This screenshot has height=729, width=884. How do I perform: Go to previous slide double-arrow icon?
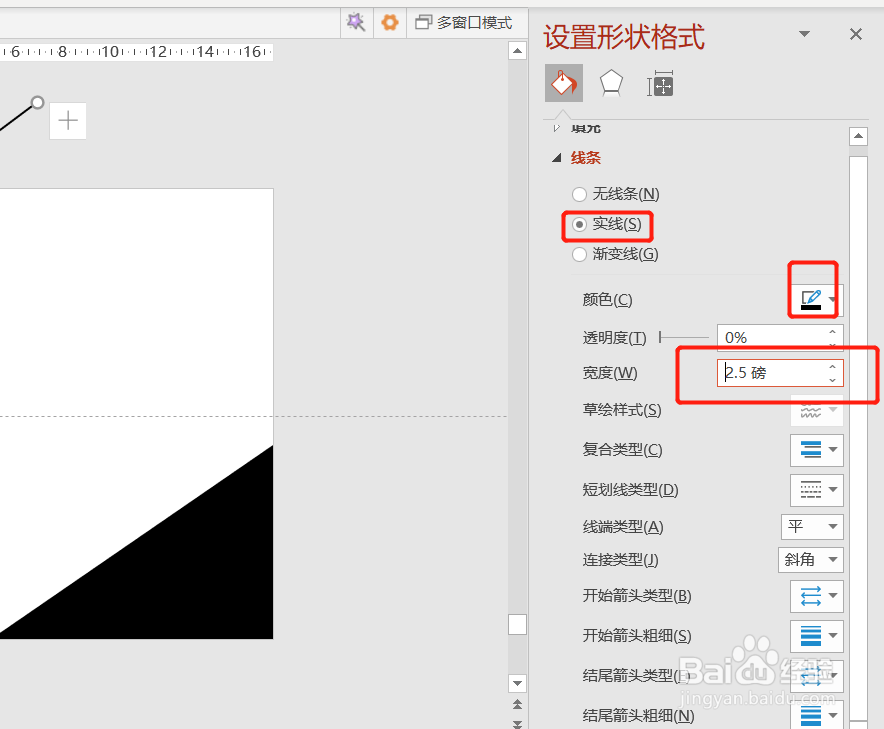(518, 704)
